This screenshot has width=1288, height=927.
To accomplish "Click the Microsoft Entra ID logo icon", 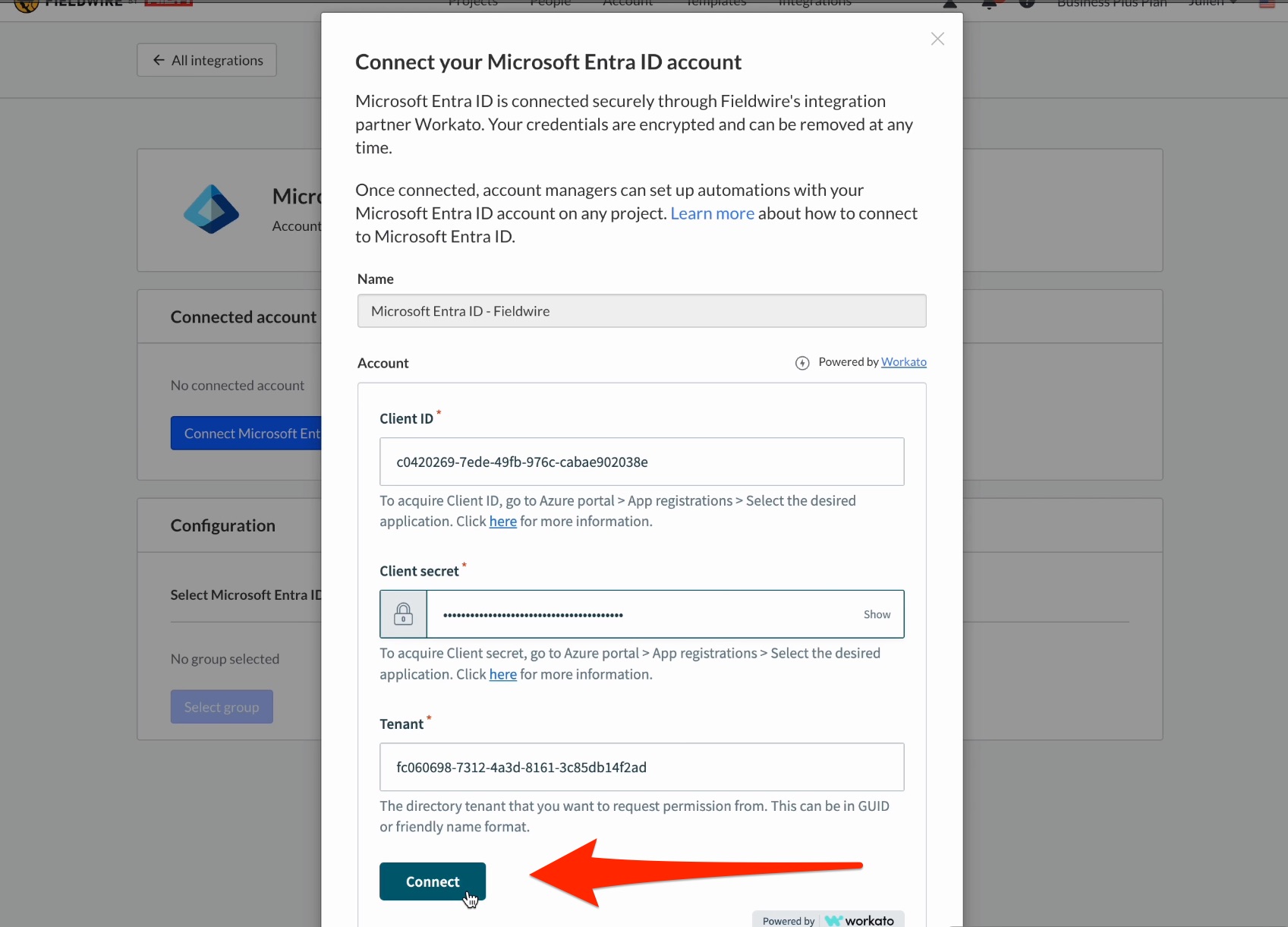I will [211, 210].
